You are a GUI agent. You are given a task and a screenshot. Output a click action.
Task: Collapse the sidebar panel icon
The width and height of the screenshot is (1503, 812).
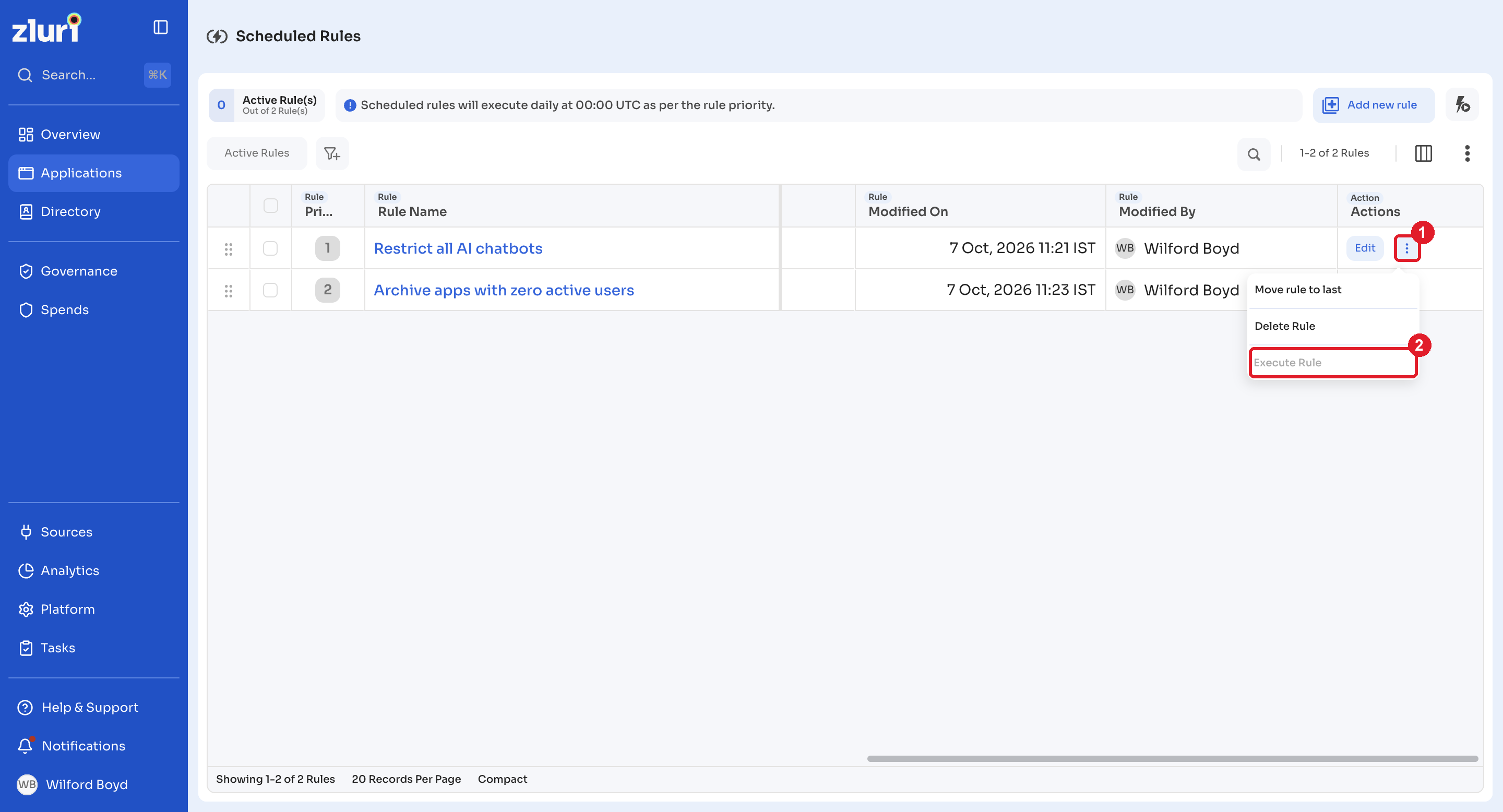(x=160, y=28)
